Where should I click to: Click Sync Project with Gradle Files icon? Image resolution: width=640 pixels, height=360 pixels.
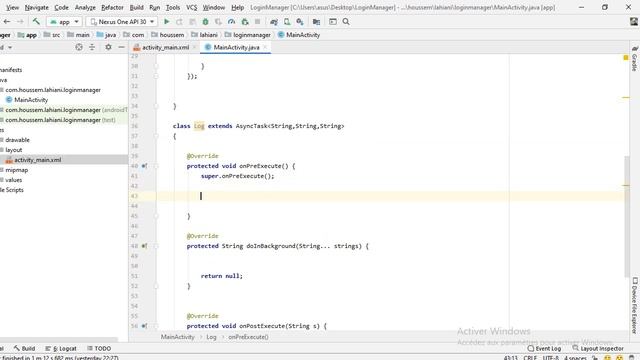[274, 22]
